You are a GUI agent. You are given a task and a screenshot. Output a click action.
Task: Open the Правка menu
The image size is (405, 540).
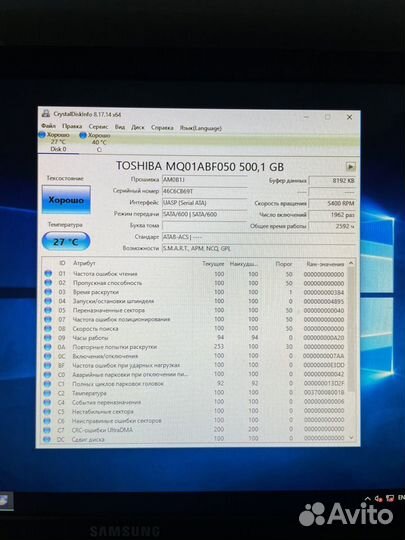pos(72,126)
